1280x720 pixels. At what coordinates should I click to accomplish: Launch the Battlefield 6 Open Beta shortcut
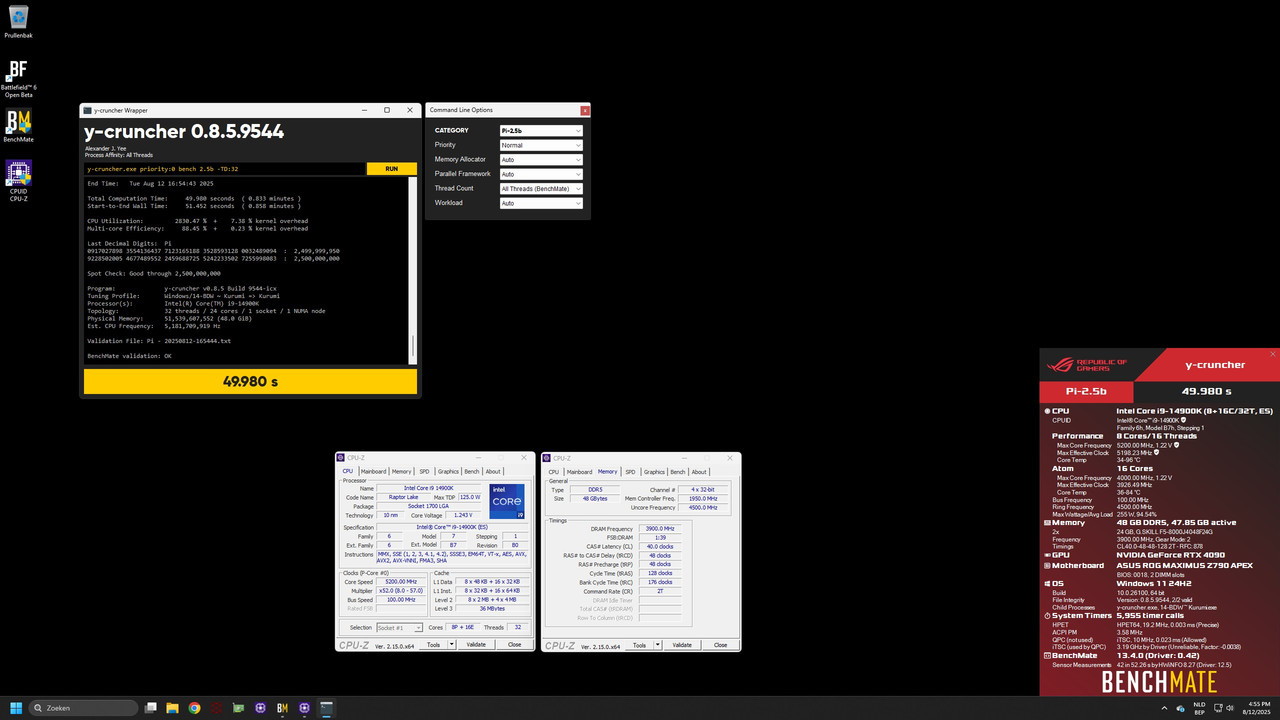pyautogui.click(x=18, y=76)
